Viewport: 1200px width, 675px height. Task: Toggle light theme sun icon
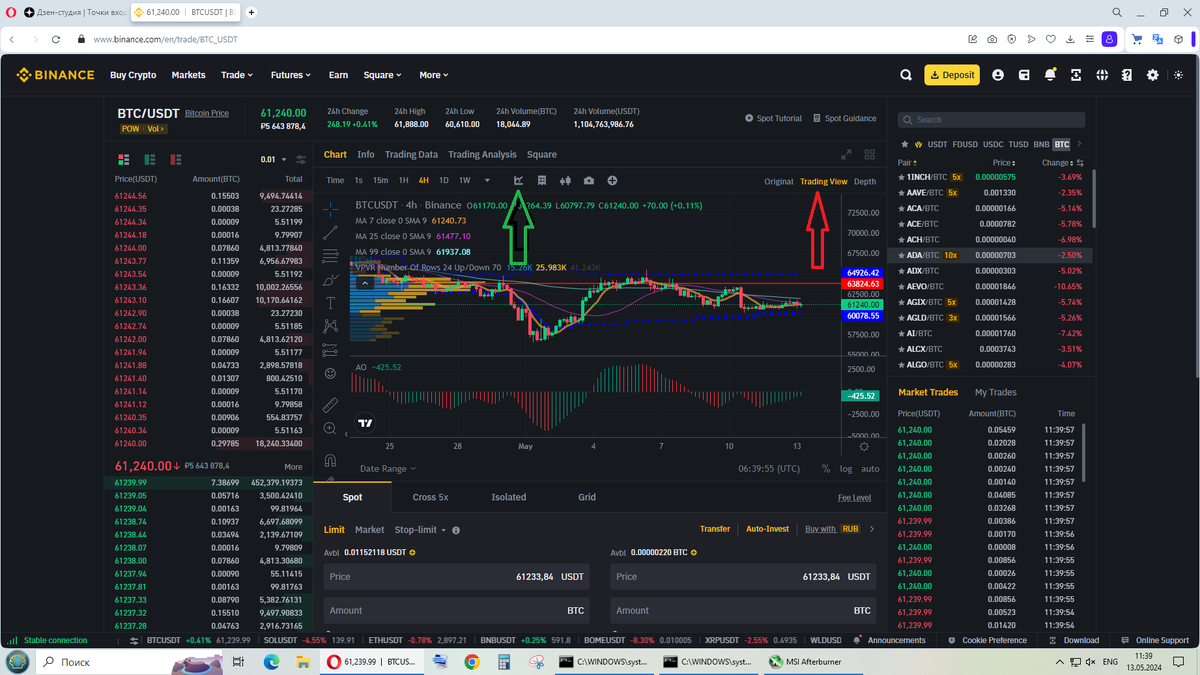(x=1179, y=75)
